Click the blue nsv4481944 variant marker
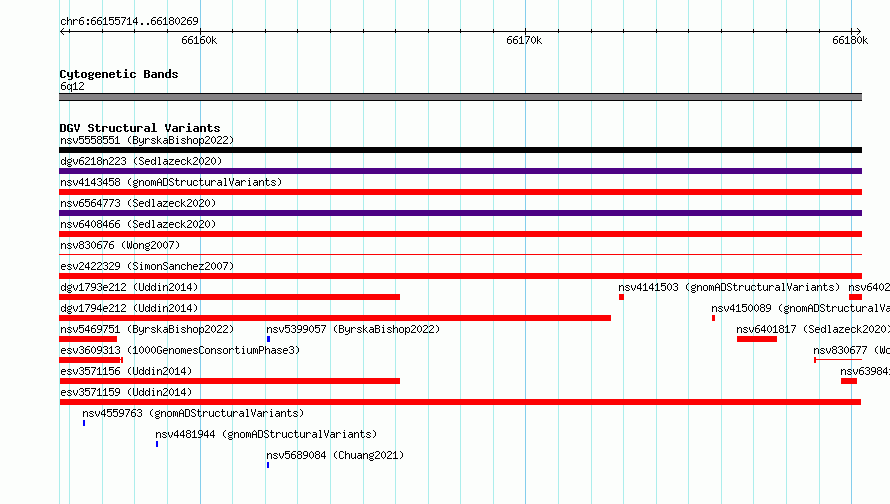This screenshot has width=890, height=504. pos(157,444)
